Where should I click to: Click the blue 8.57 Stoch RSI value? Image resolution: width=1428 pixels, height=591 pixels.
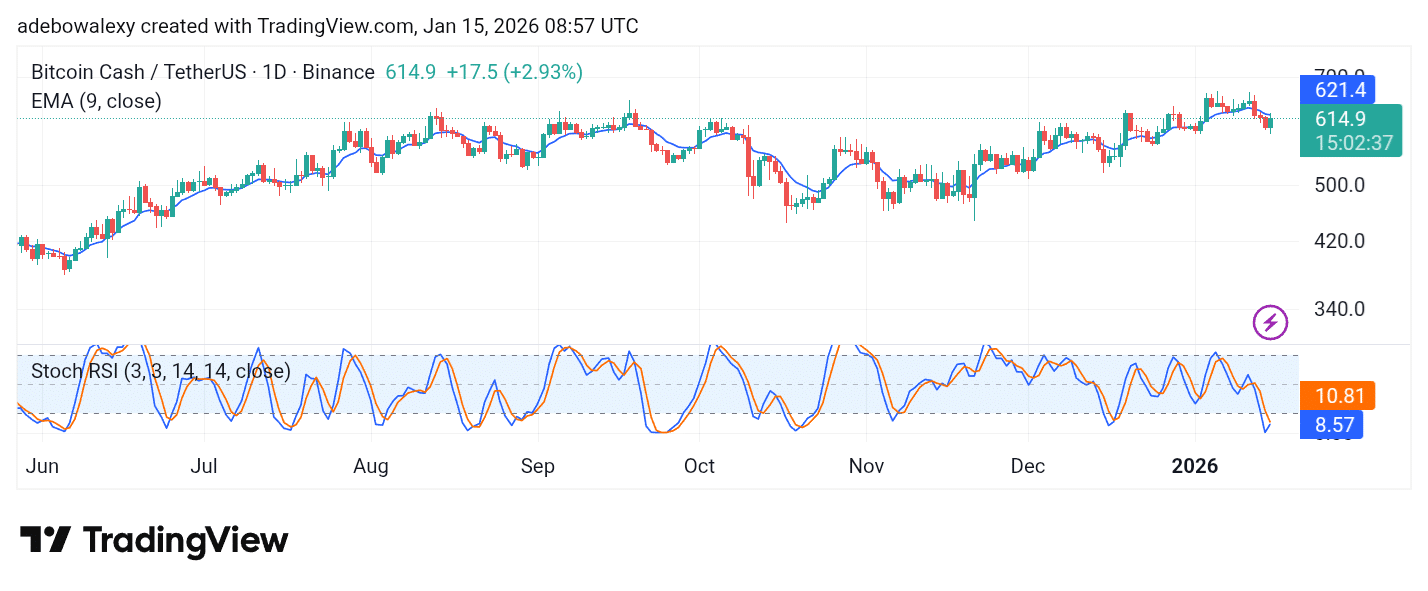(x=1332, y=424)
